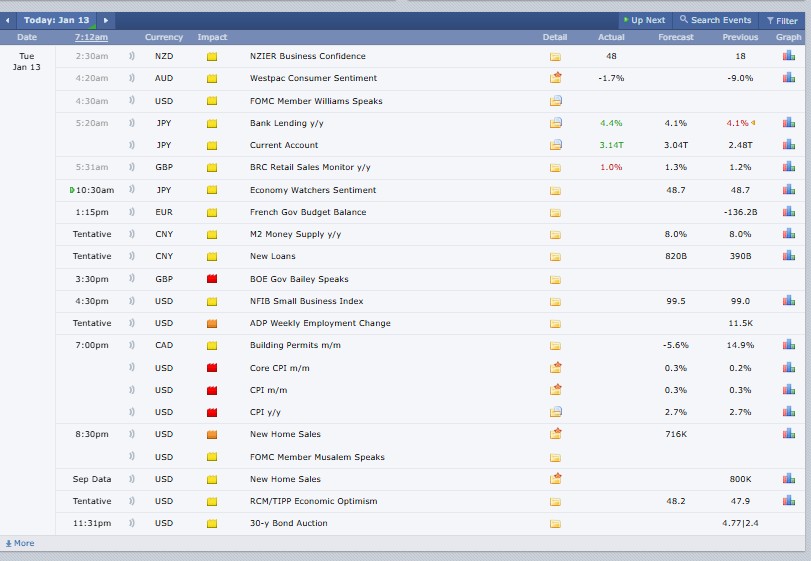Toggle alert speaker for French Gov Budget Balance
Viewport: 811px width, 561px height.
click(x=132, y=212)
